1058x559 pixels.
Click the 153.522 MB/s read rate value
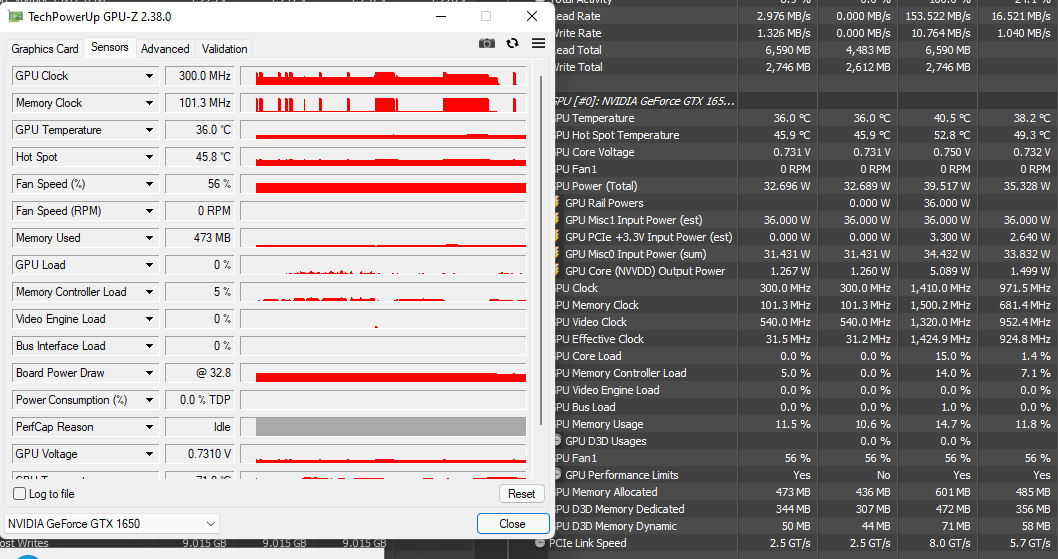(938, 16)
